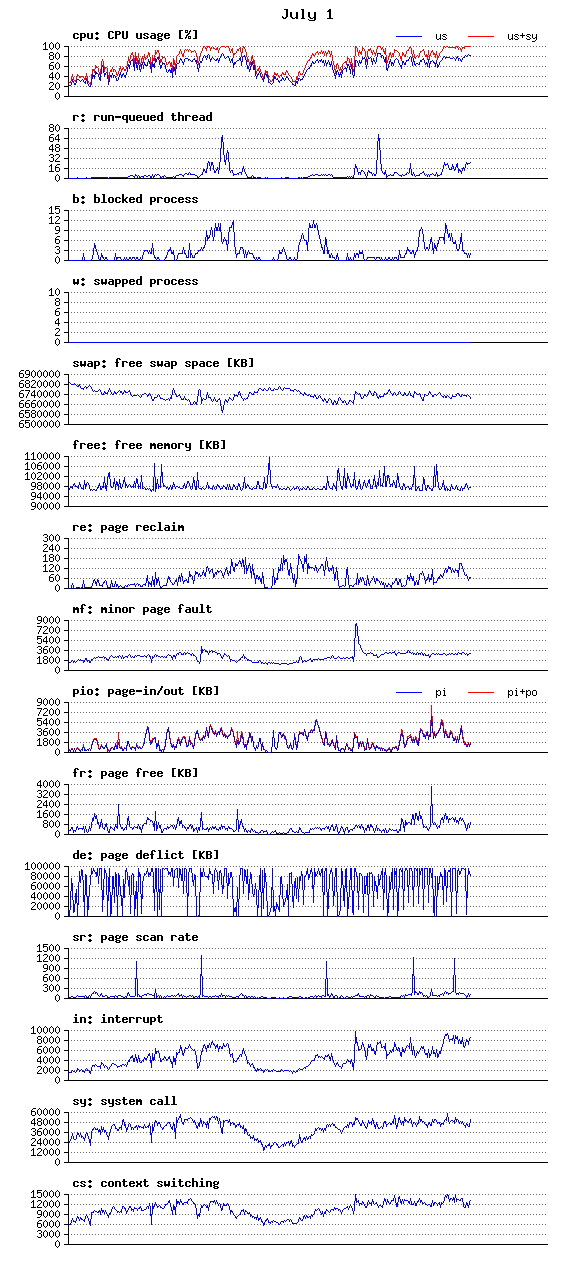The width and height of the screenshot is (562, 1261).
Task: Click the 're: page reclaim' graph title
Action: click(128, 527)
